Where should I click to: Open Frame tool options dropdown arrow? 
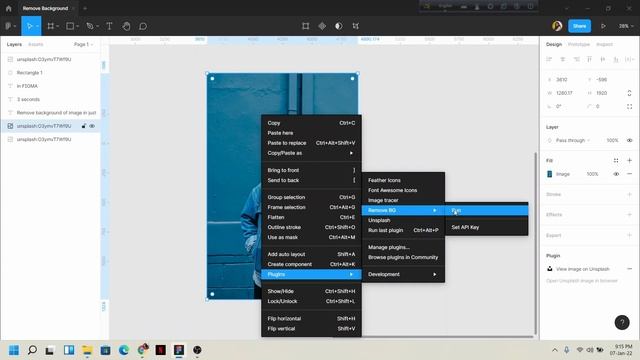point(58,26)
